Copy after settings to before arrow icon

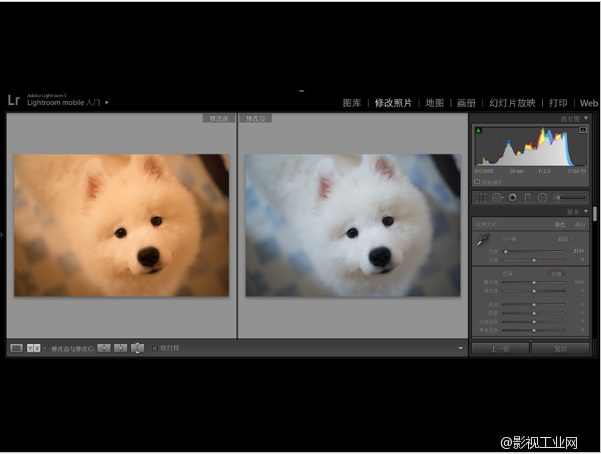pyautogui.click(x=120, y=348)
